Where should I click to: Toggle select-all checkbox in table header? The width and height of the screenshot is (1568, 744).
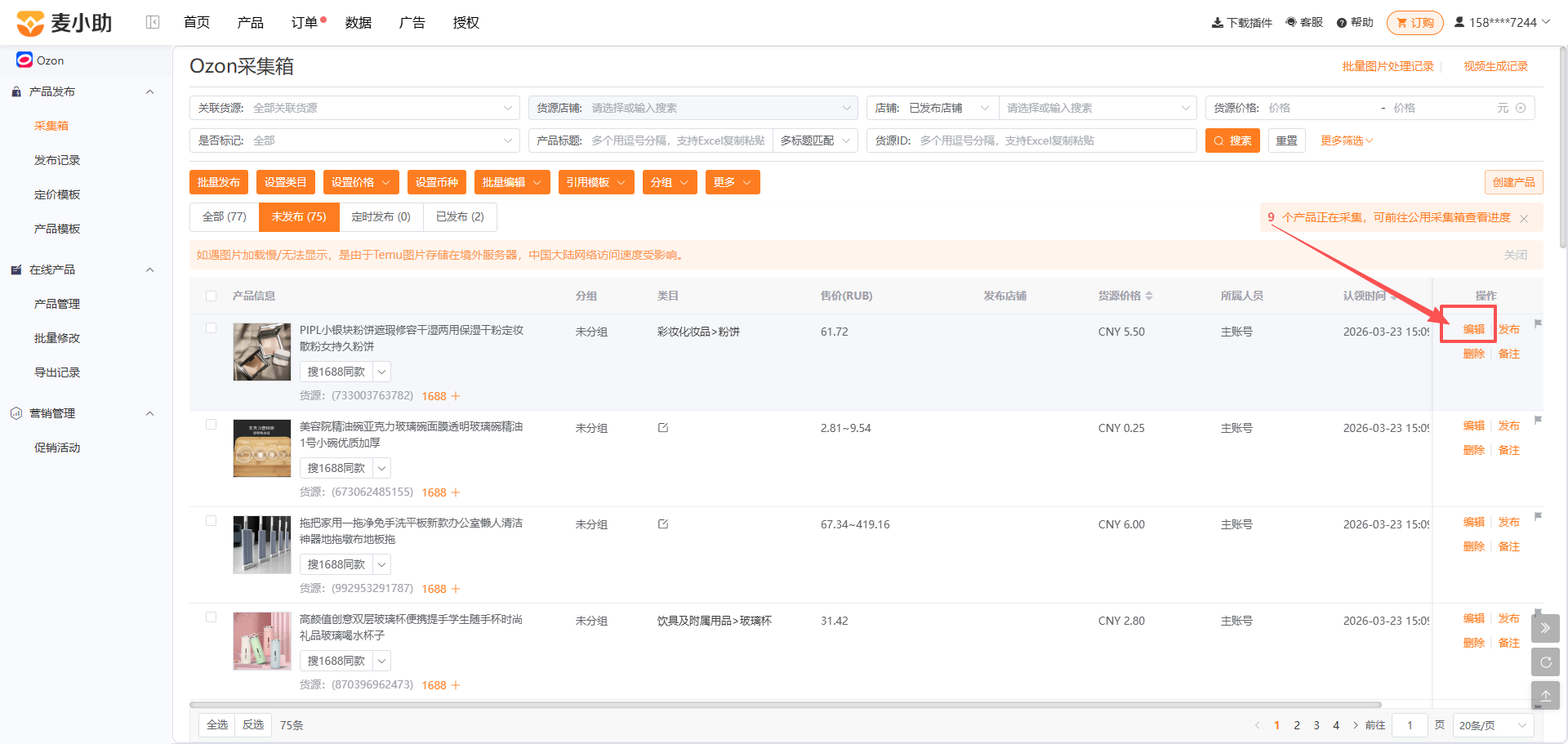coord(212,296)
